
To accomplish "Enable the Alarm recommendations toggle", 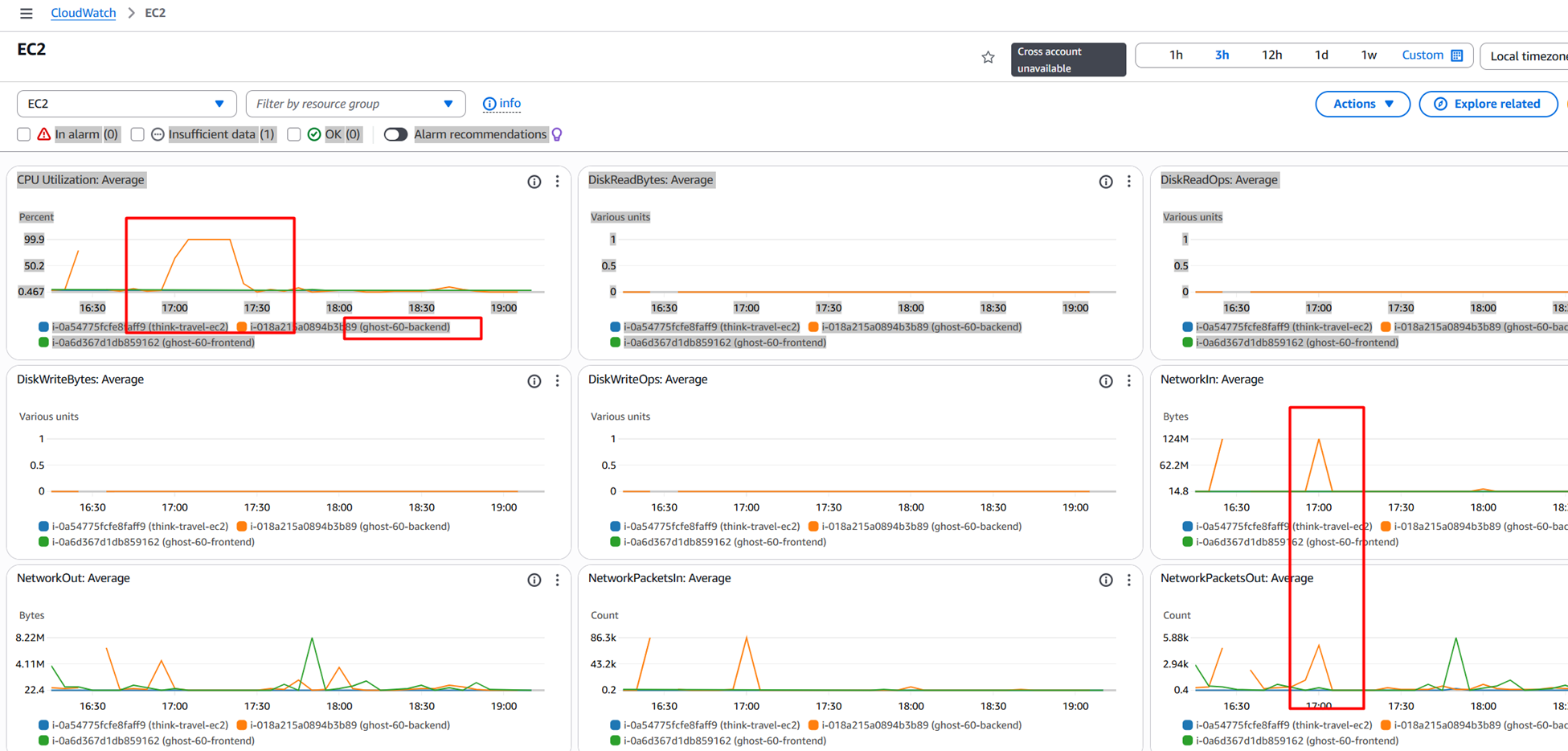I will [395, 134].
